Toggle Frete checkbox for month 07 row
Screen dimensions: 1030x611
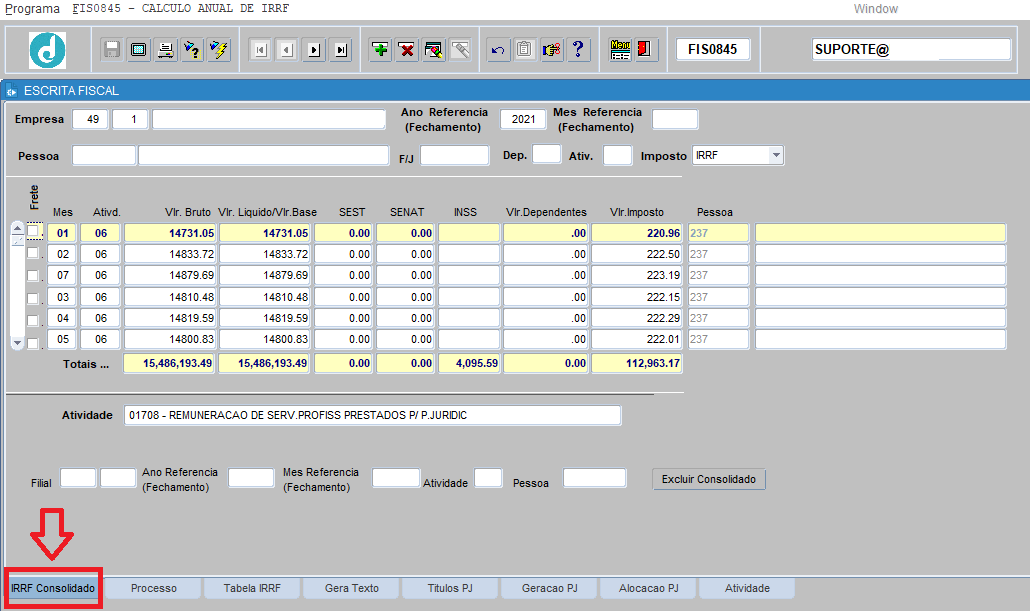pos(33,276)
